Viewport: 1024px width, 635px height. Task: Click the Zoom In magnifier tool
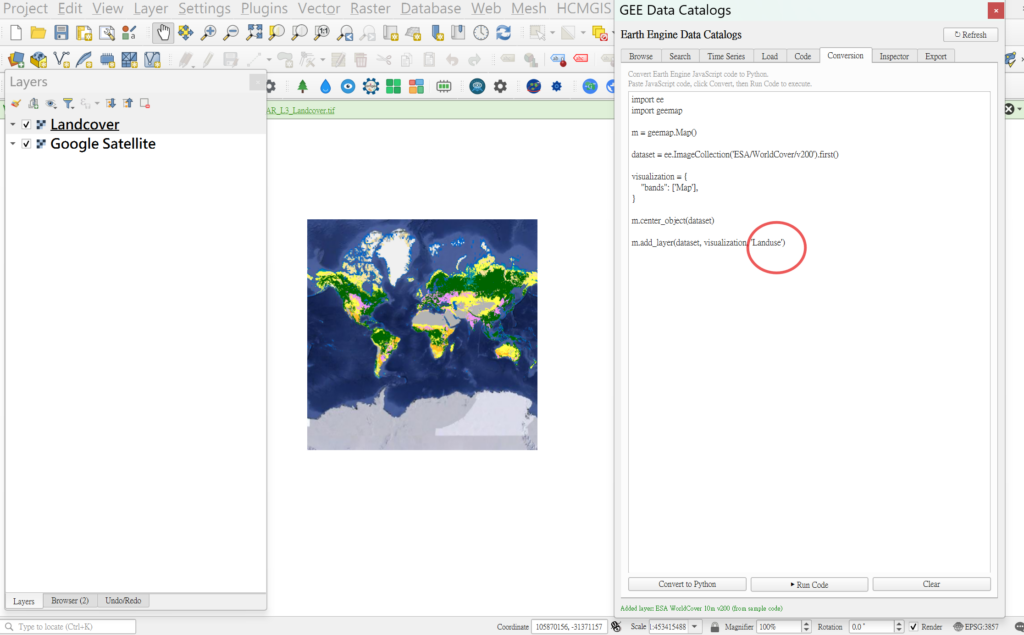[x=208, y=33]
